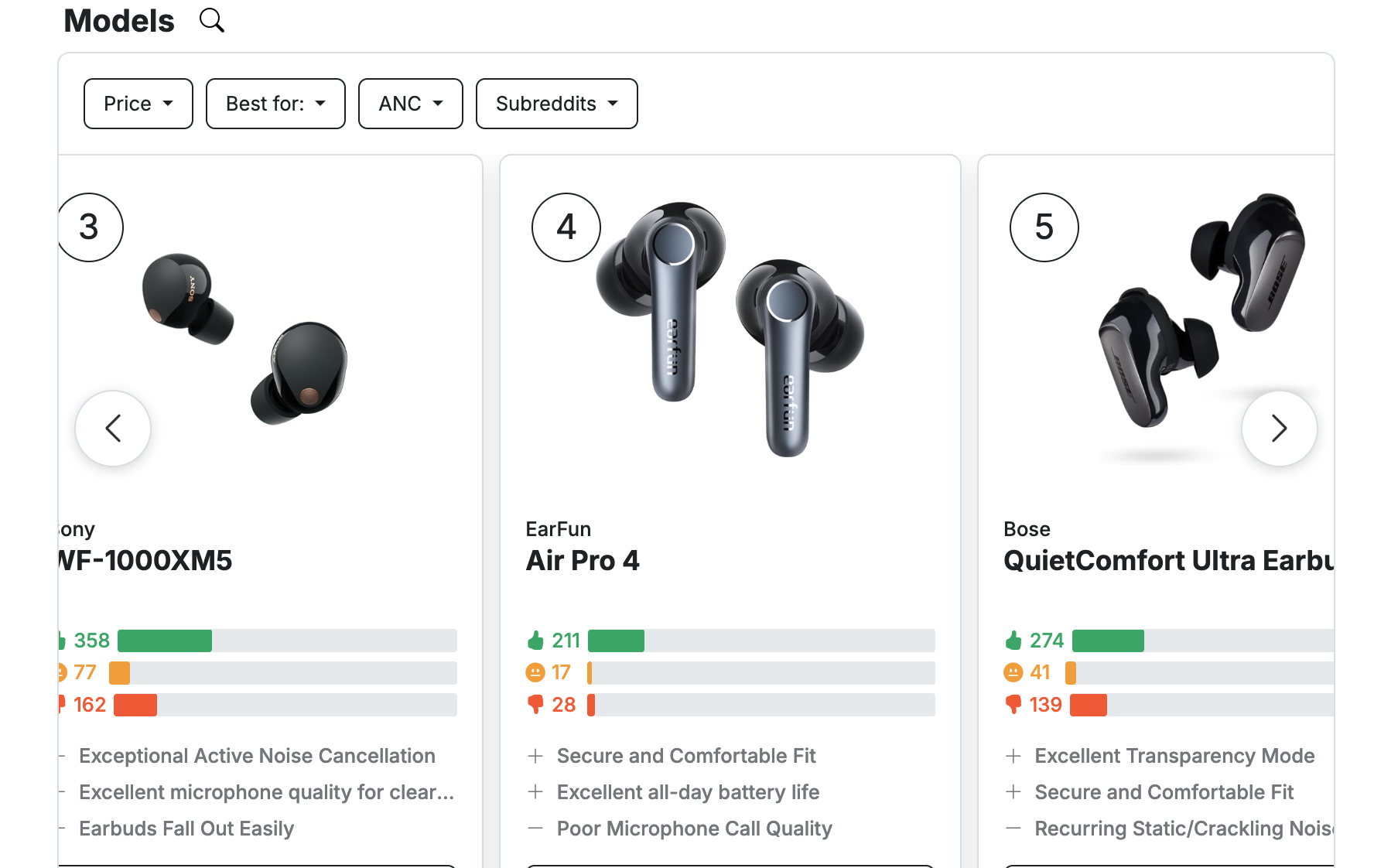
Task: Click thumbs-up icon on EarFun Air Pro 4
Action: point(535,641)
